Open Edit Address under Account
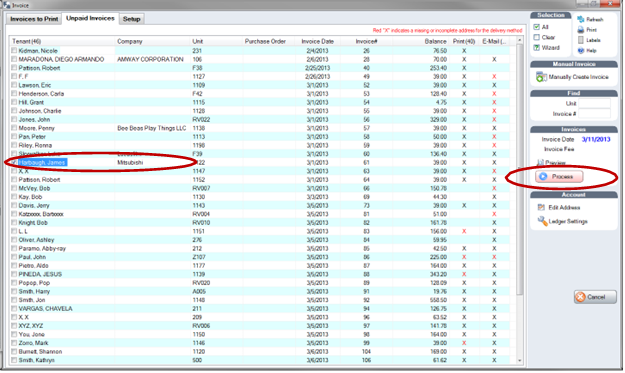The height and width of the screenshot is (373, 625). (x=559, y=208)
